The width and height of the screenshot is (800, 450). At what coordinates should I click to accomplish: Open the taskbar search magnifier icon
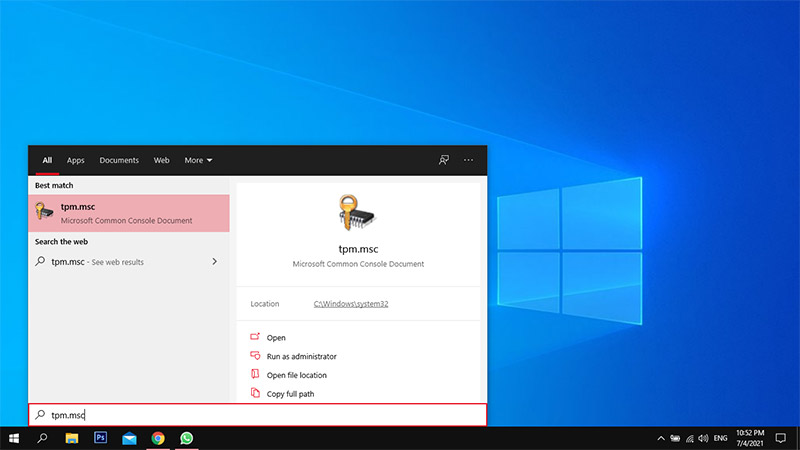coord(42,438)
